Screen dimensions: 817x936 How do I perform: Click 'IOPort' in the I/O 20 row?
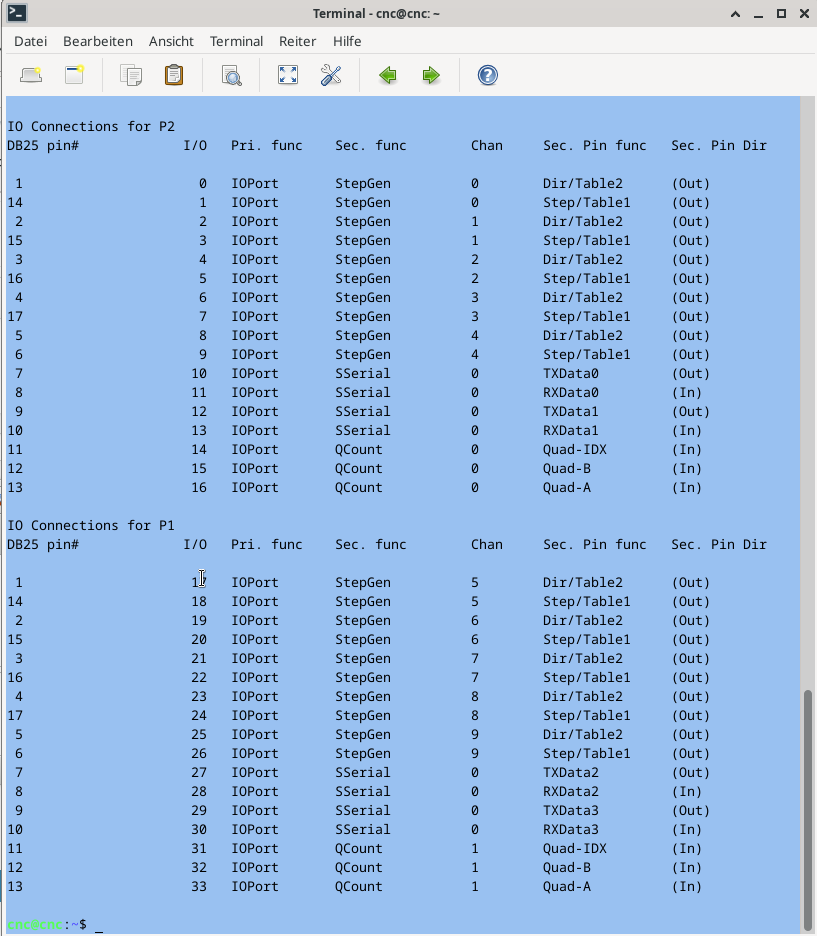255,639
